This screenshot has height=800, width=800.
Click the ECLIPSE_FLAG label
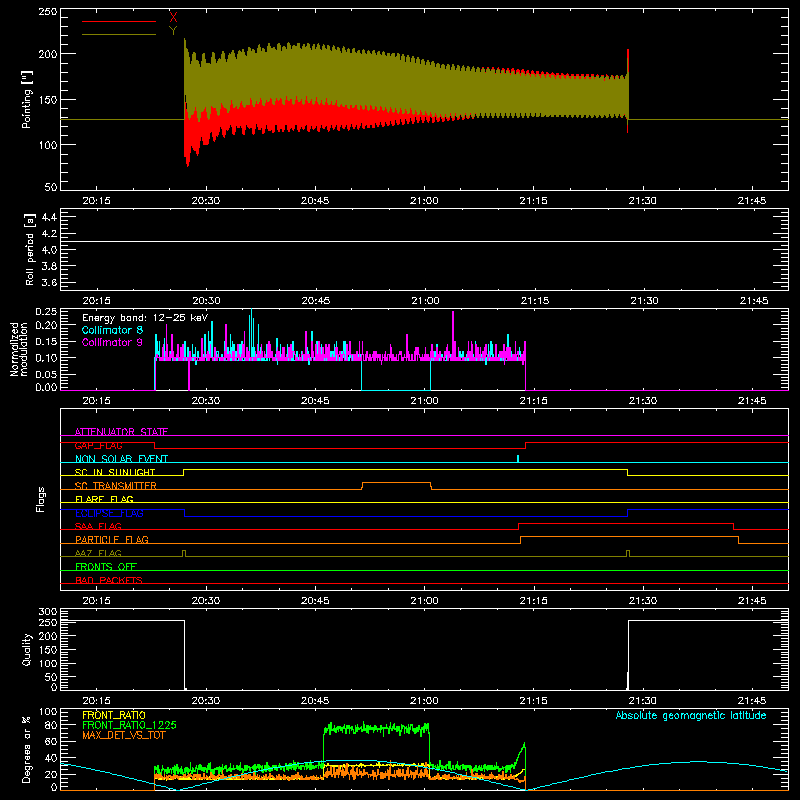109,513
